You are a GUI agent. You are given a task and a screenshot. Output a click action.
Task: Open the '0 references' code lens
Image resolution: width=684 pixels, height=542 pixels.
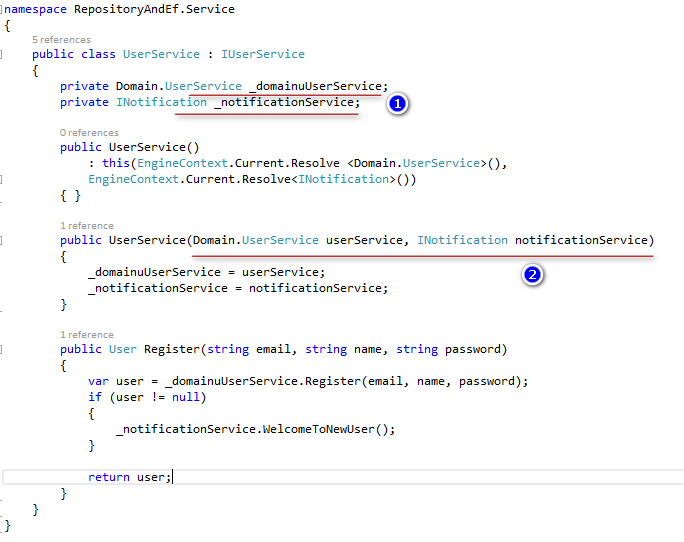tap(88, 132)
